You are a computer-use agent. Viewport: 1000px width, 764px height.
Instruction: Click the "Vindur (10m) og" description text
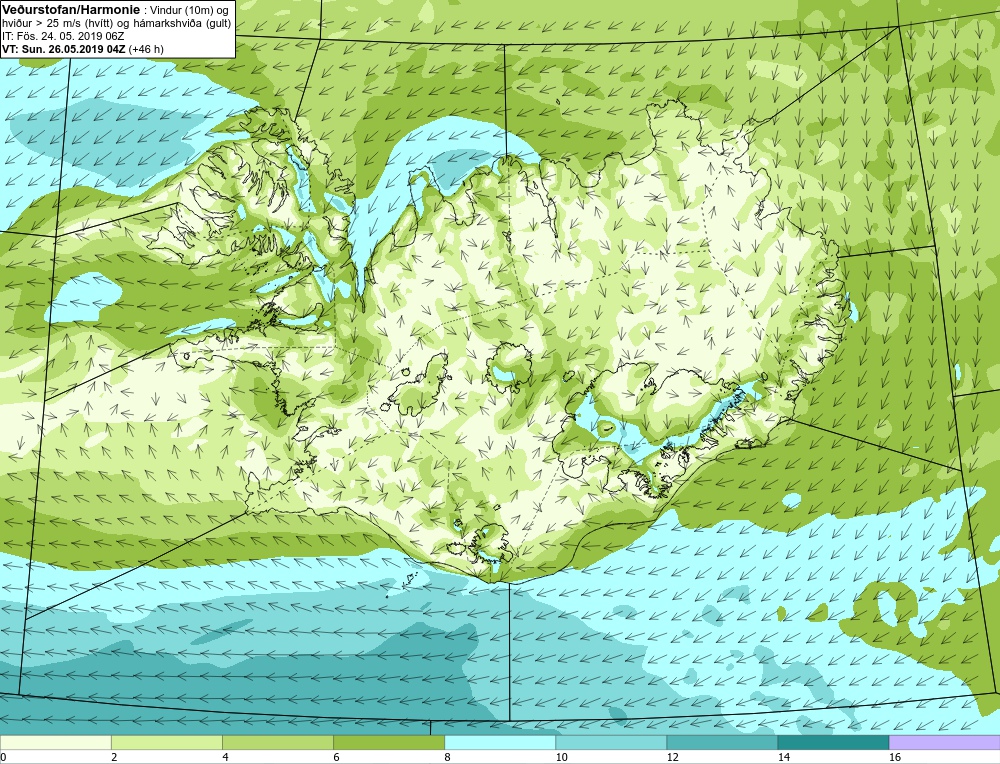coord(191,10)
